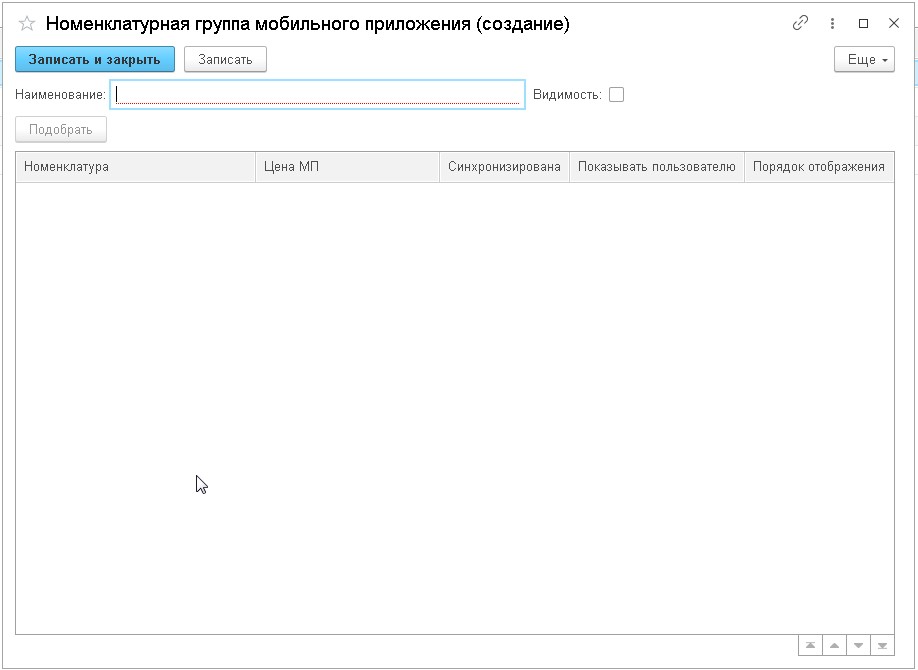The width and height of the screenshot is (918, 670).
Task: Open the three-dot window menu in title bar
Action: point(832,24)
